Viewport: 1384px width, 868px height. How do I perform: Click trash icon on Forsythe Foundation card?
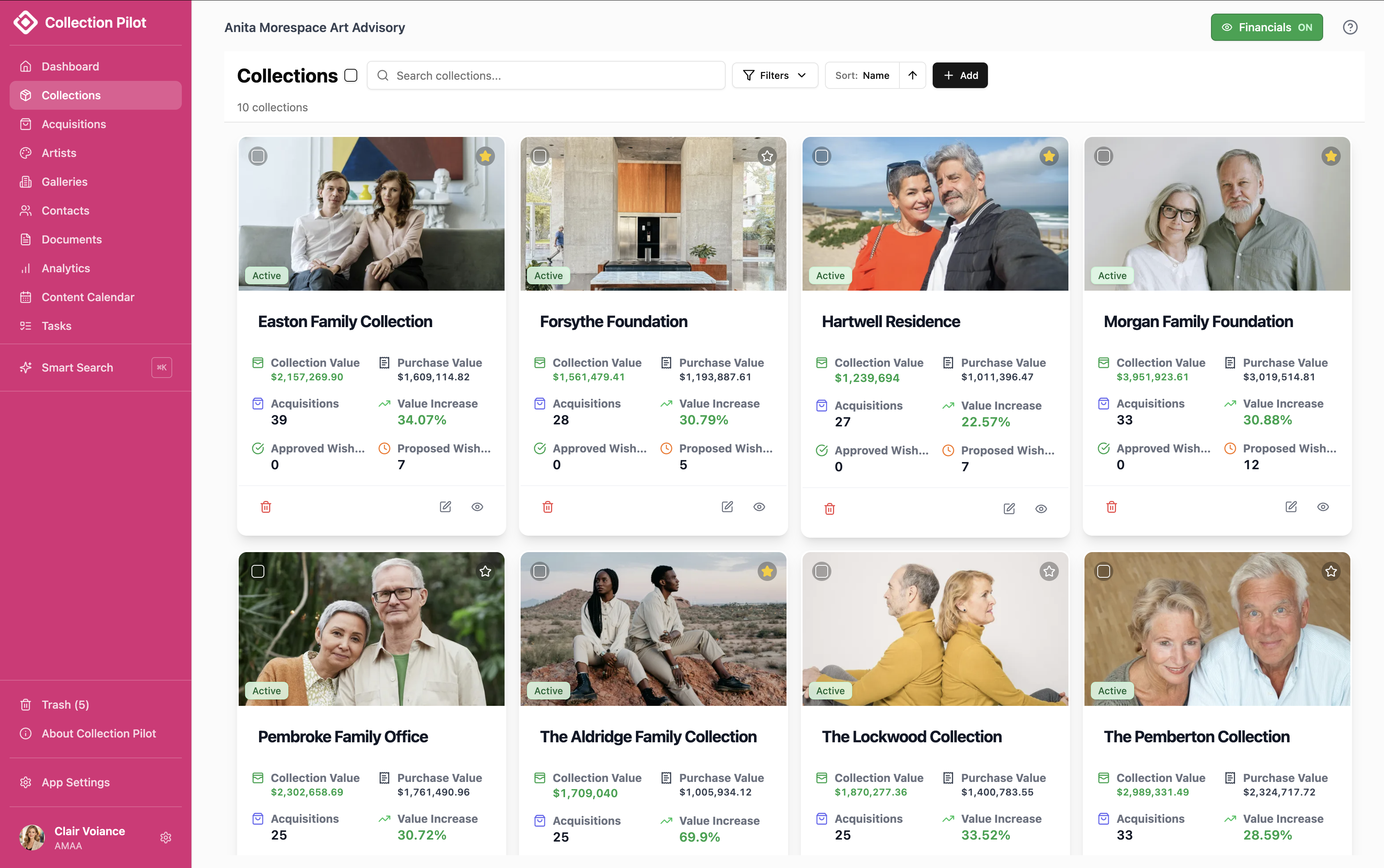click(547, 507)
